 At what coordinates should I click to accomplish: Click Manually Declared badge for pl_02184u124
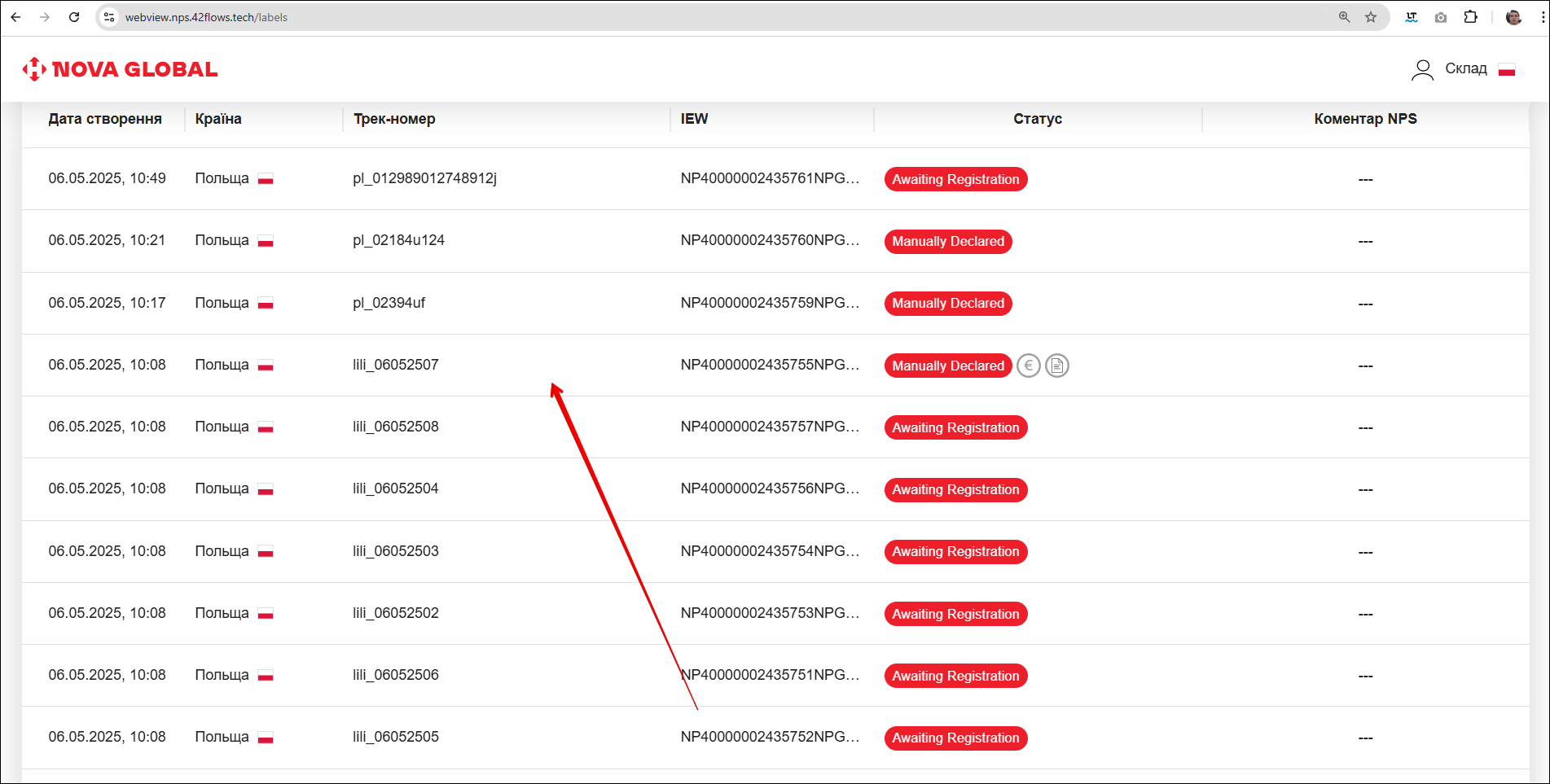(948, 242)
